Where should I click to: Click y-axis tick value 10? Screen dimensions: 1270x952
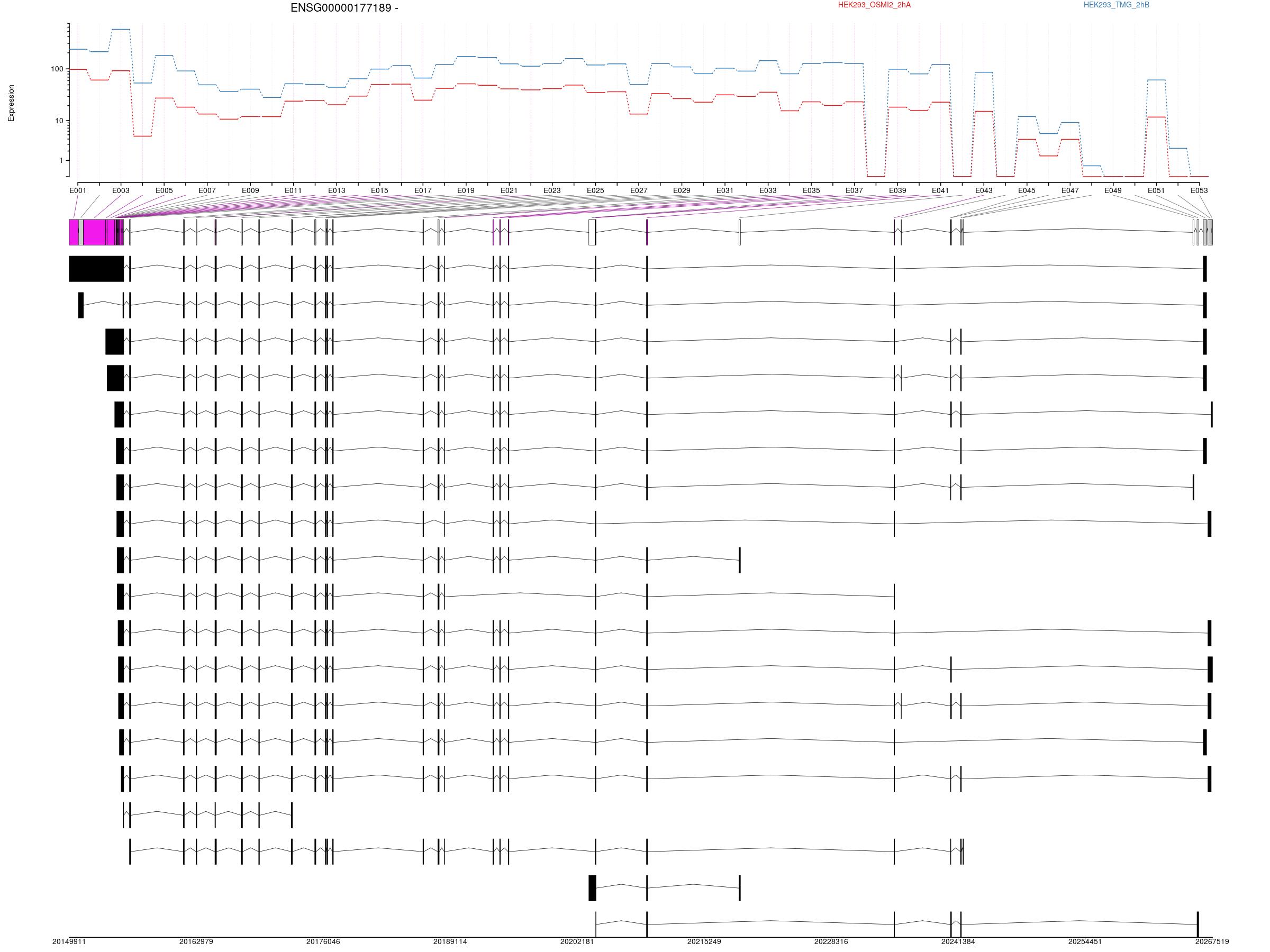coord(59,121)
